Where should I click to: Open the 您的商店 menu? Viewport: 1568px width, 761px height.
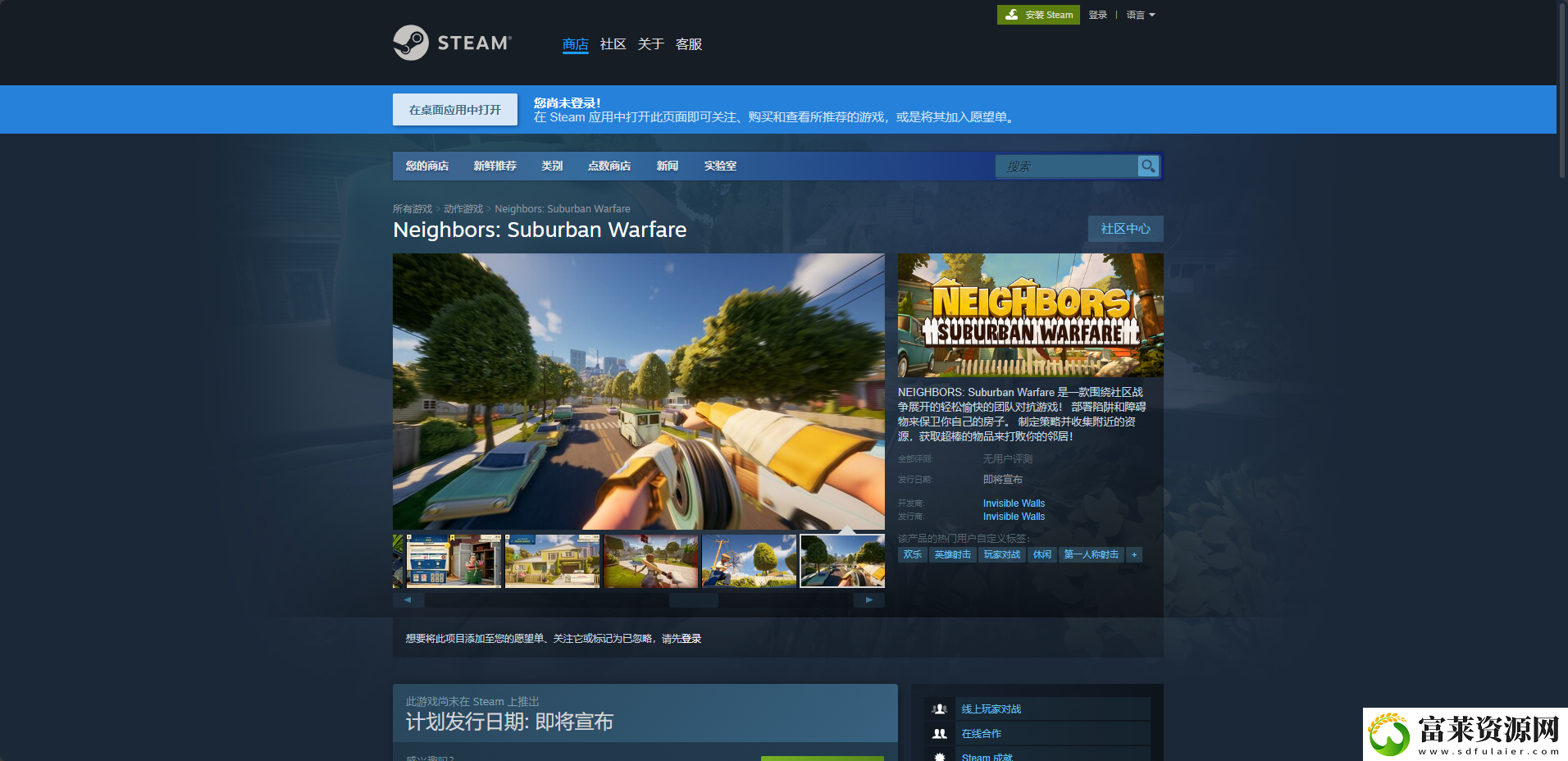tap(427, 166)
